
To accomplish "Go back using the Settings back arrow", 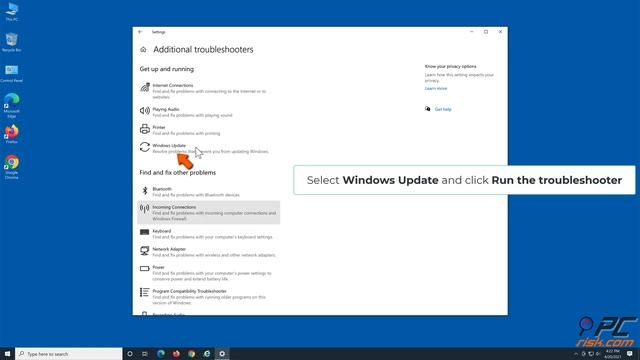I will (140, 32).
